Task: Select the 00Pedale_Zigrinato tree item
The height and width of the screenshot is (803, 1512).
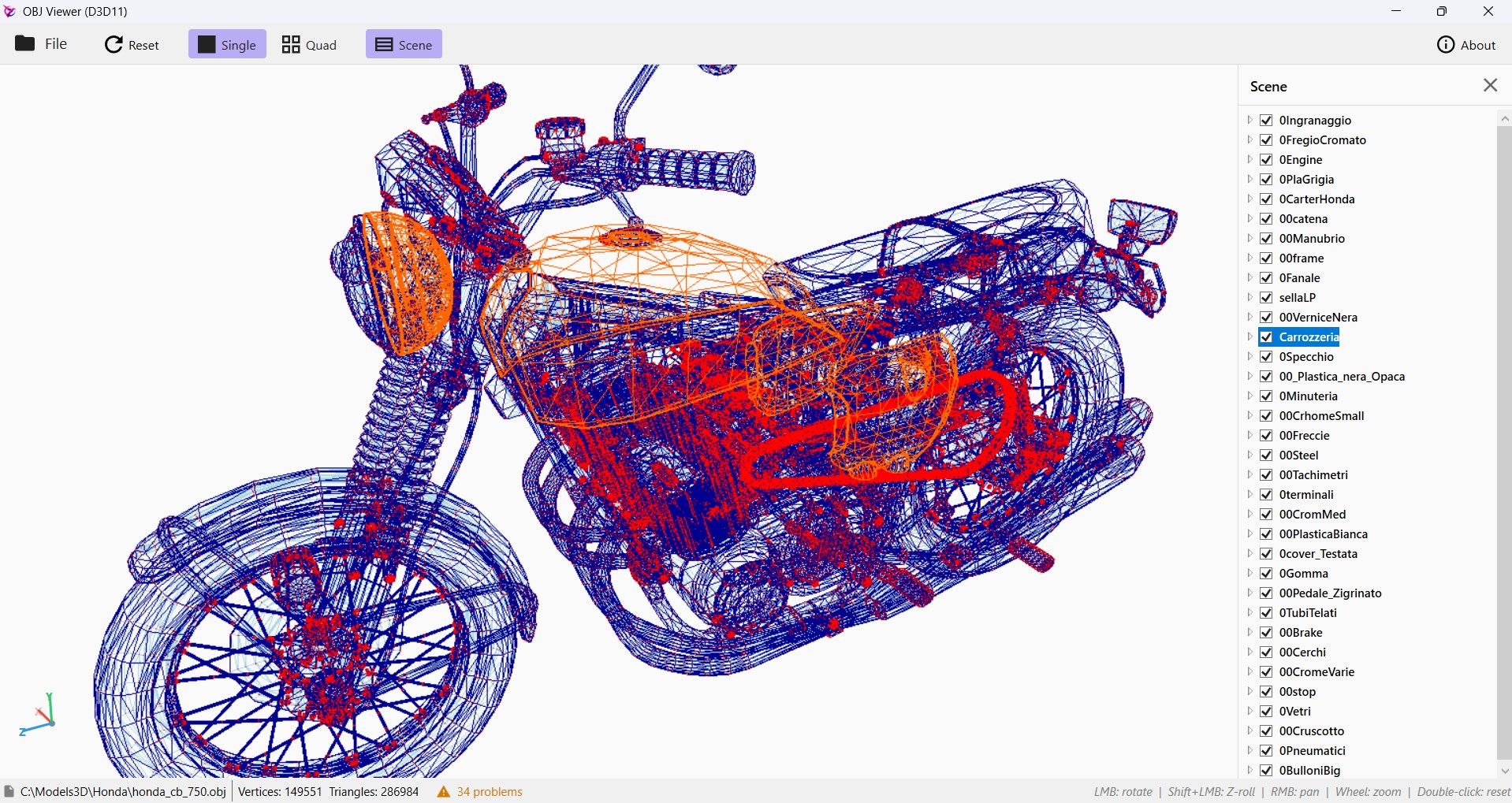Action: click(x=1331, y=593)
